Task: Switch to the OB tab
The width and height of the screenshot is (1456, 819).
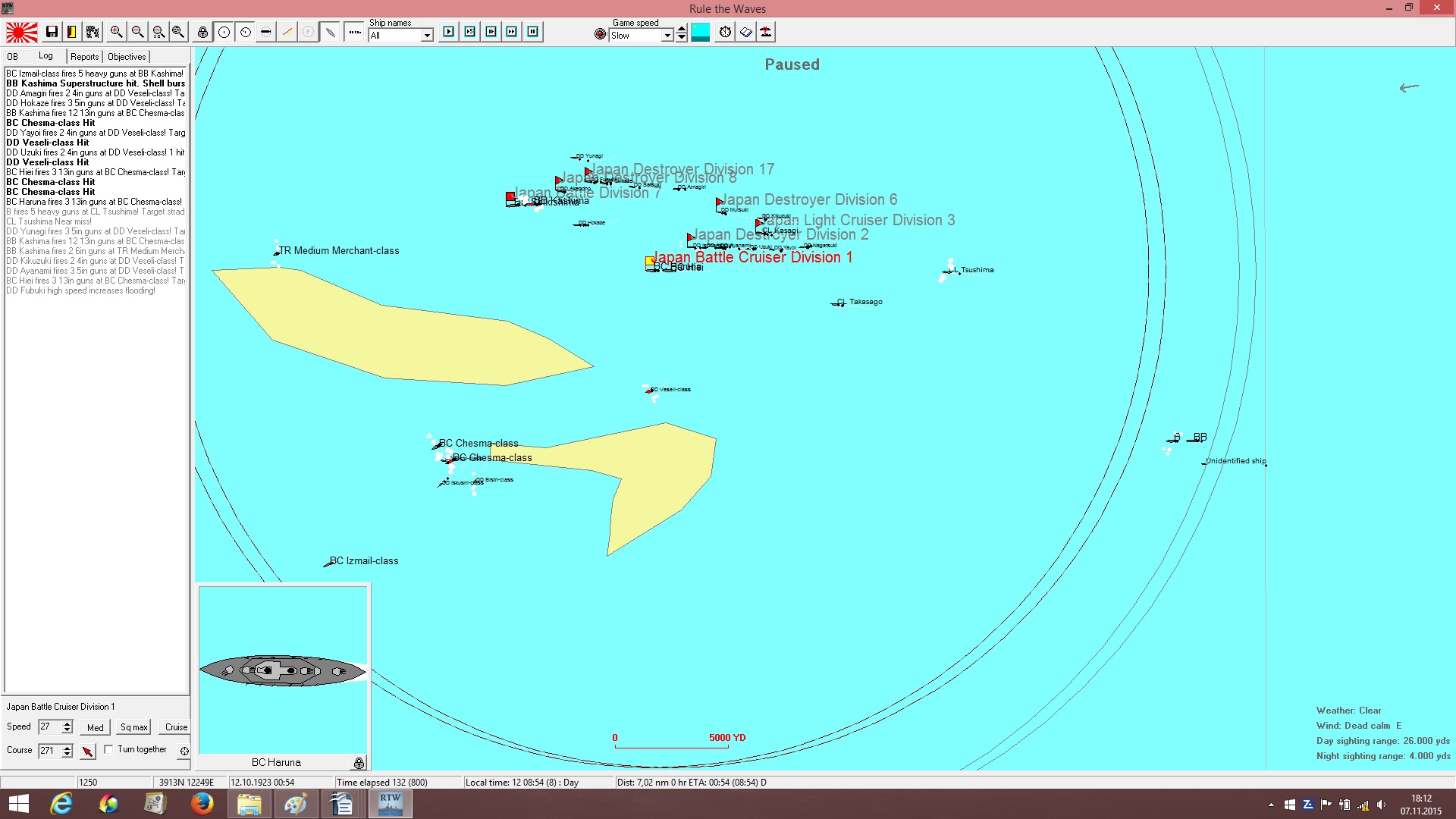Action: pyautogui.click(x=13, y=57)
